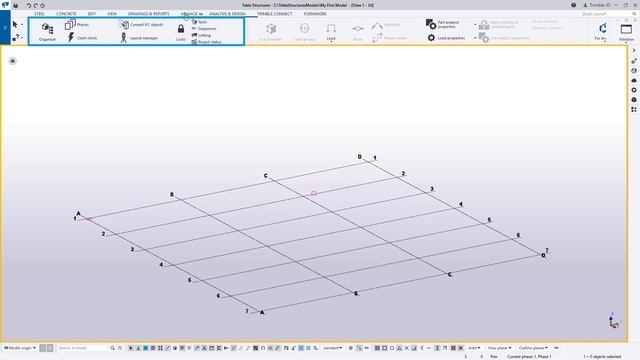This screenshot has height=360, width=640.
Task: Open the standard selection filter dropdown
Action: coord(332,348)
